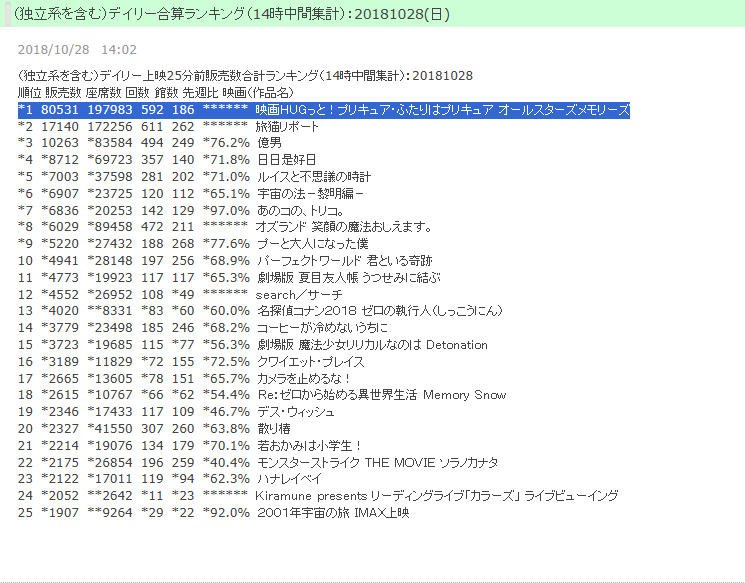Select the row for 散り椿

154,429
